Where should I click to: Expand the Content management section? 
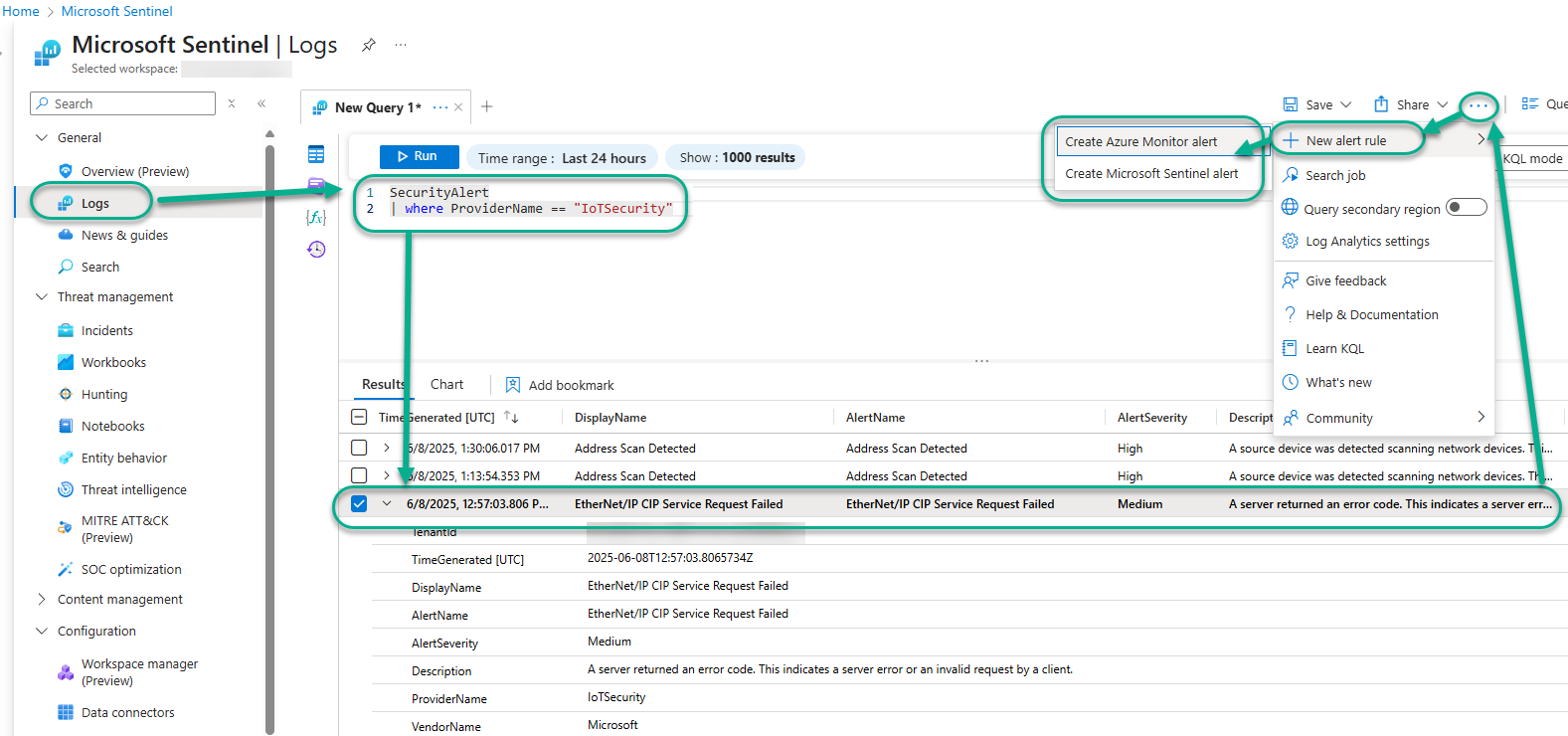(x=42, y=599)
